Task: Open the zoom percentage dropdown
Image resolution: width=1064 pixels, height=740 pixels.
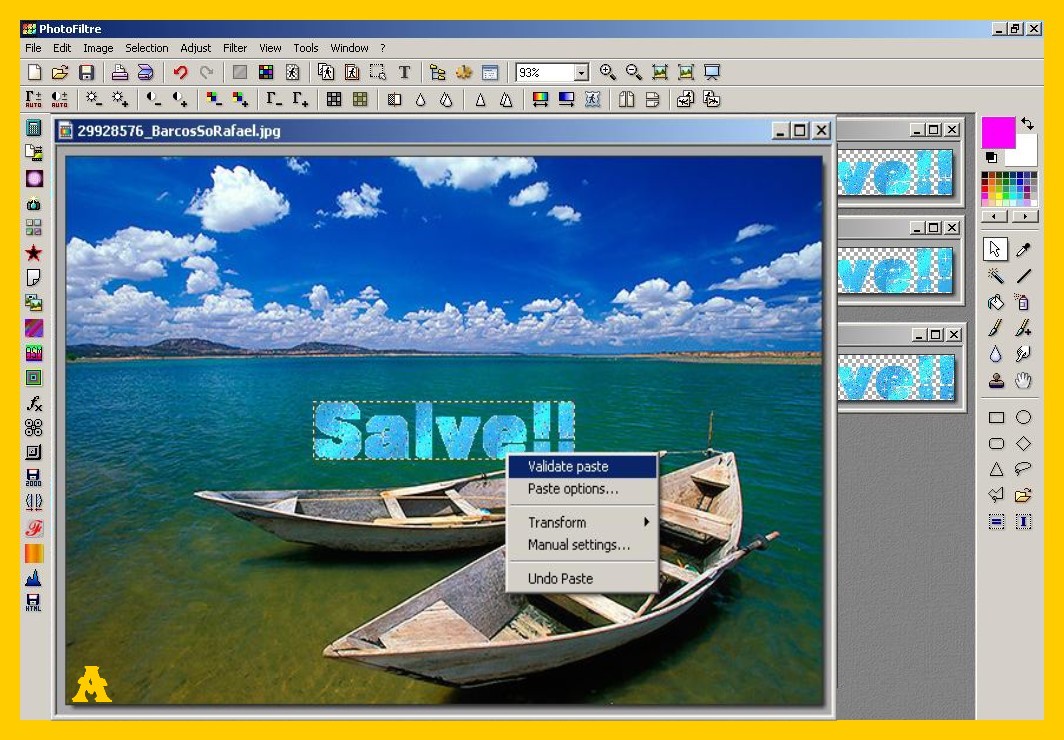Action: tap(581, 73)
